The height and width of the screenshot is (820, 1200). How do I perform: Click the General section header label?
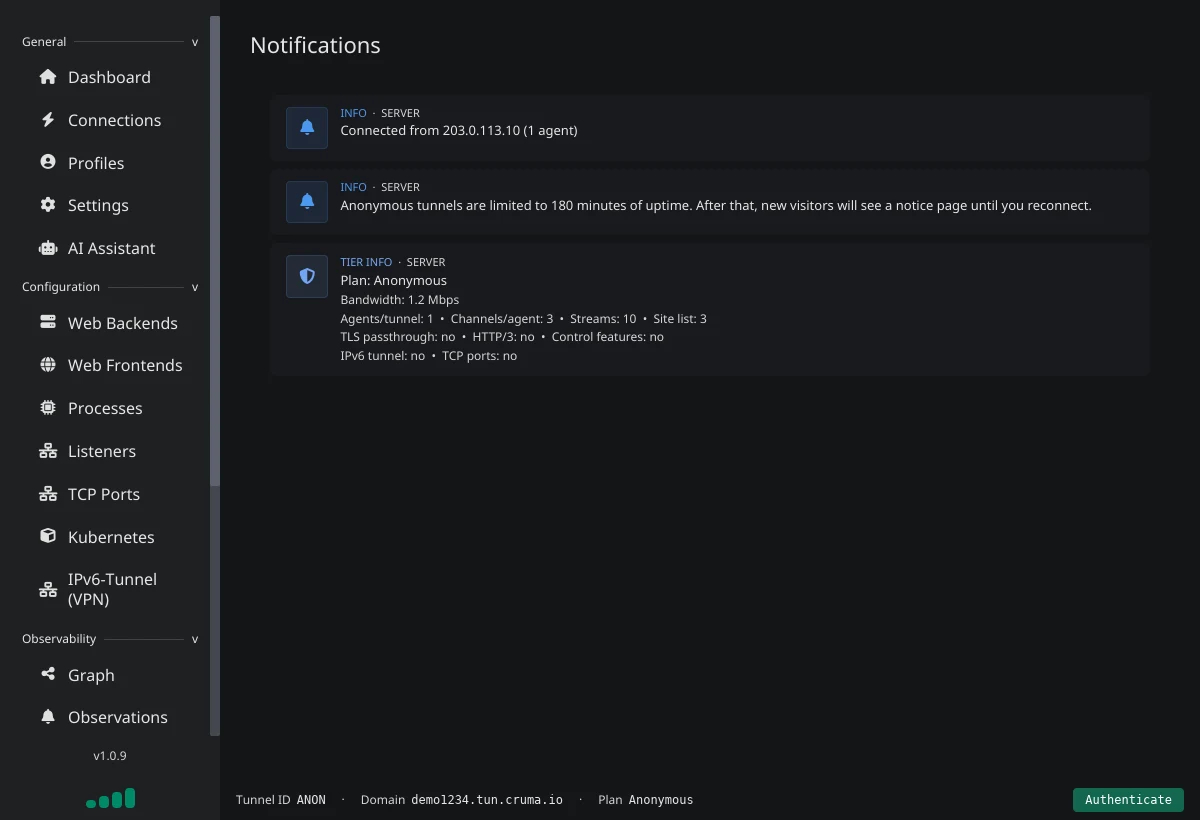click(44, 42)
